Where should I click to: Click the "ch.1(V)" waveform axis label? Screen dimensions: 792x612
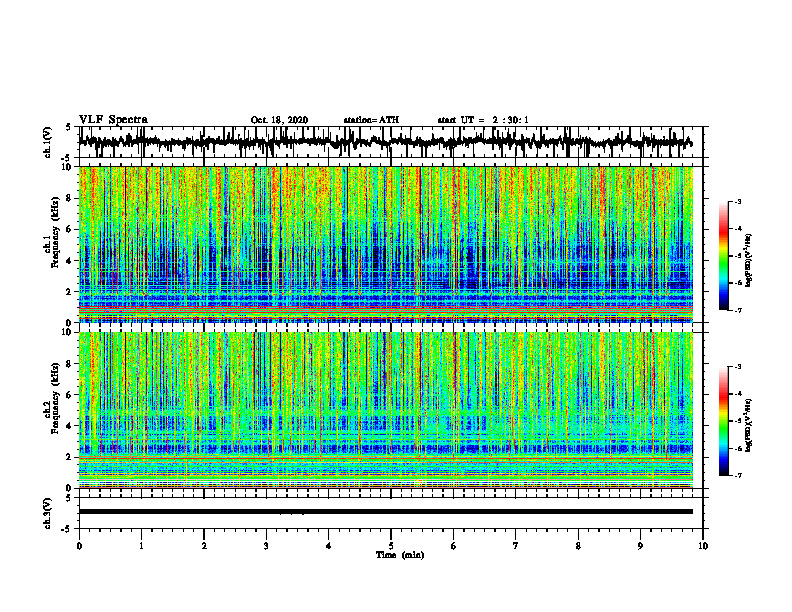48,142
